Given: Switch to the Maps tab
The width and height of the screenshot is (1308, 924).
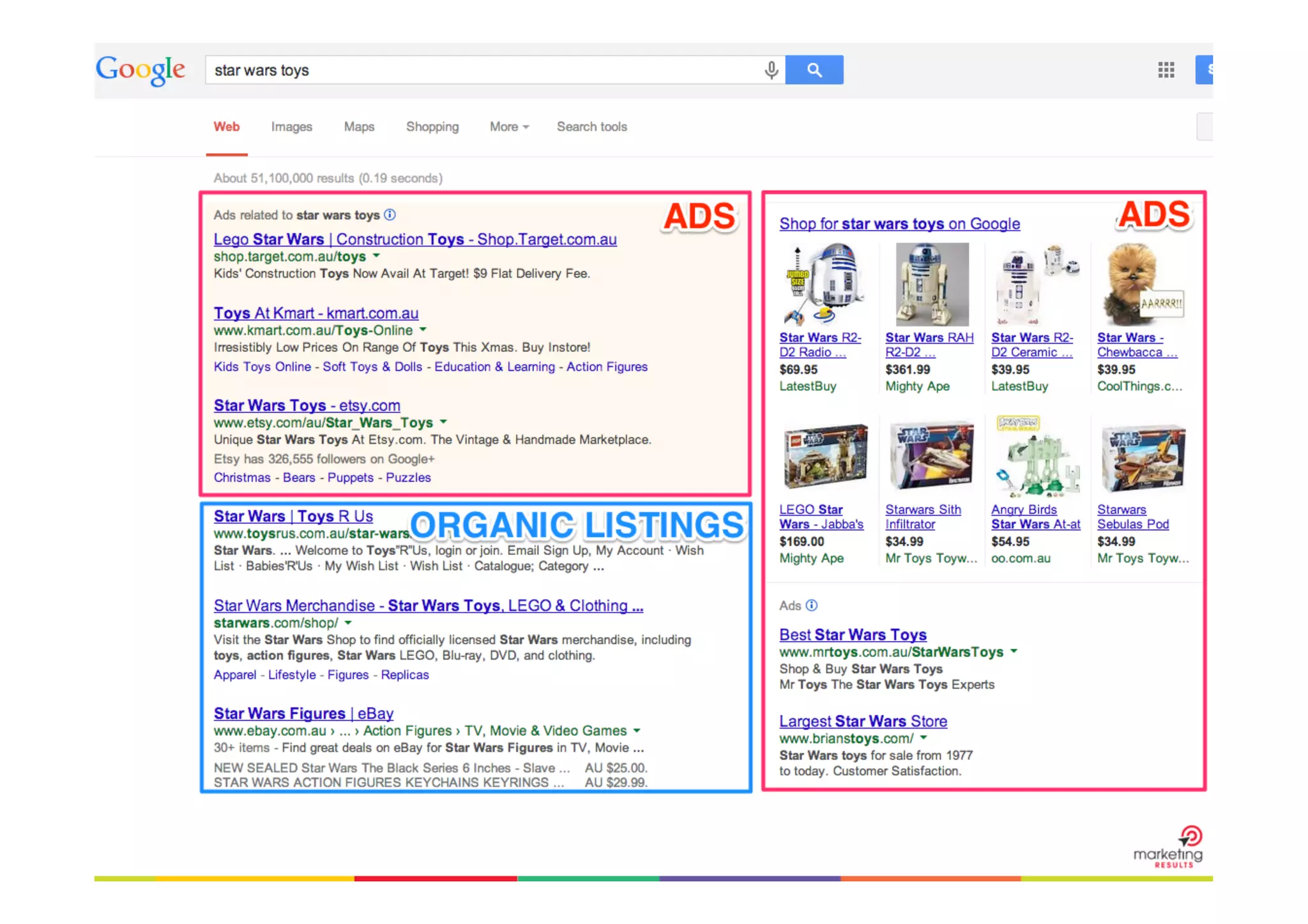Looking at the screenshot, I should (360, 126).
